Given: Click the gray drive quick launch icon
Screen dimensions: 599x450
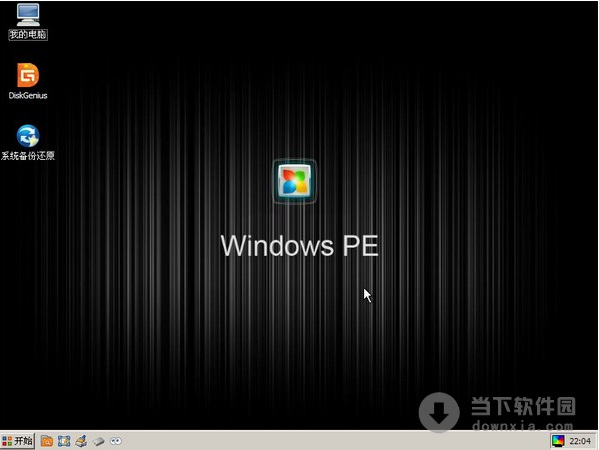Looking at the screenshot, I should (x=99, y=442).
